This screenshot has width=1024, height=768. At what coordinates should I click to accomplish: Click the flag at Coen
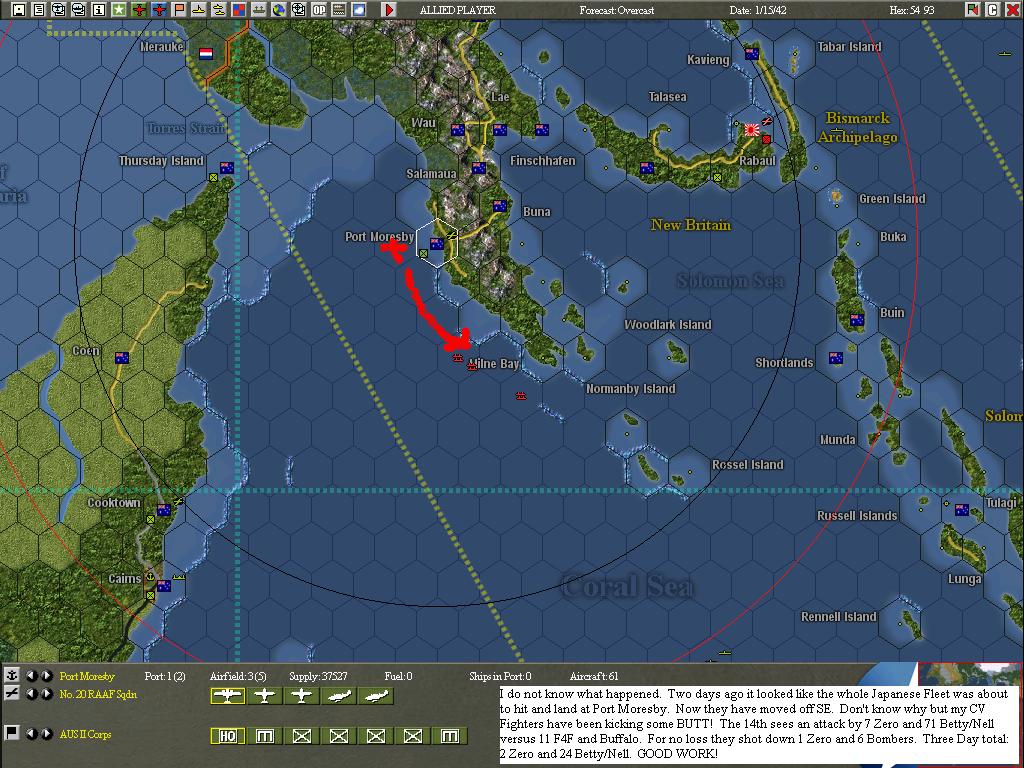(121, 357)
